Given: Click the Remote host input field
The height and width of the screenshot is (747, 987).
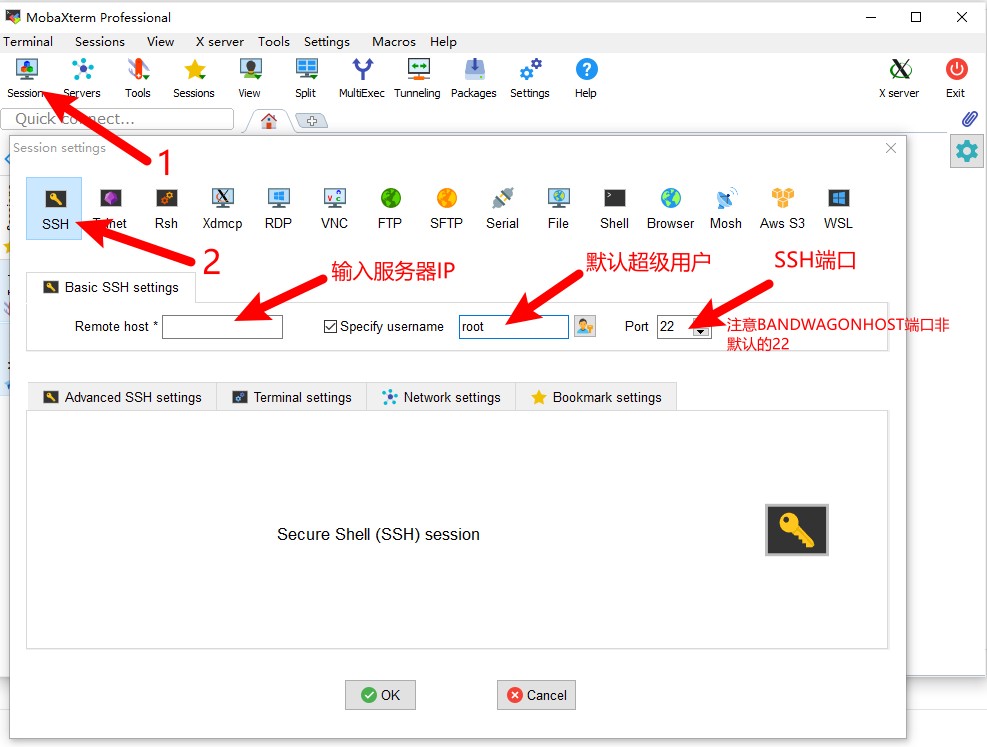Looking at the screenshot, I should pos(222,327).
